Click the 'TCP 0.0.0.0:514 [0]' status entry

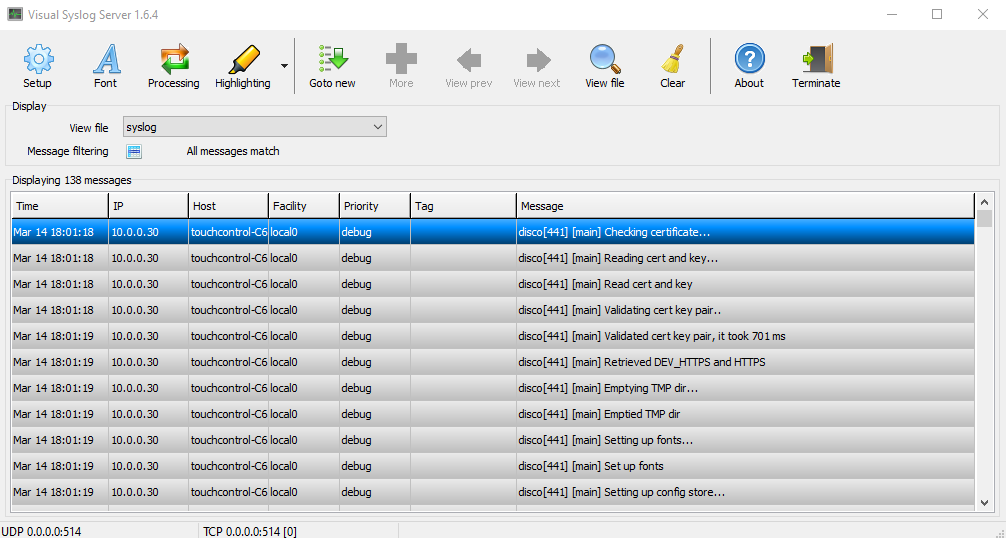[x=250, y=531]
